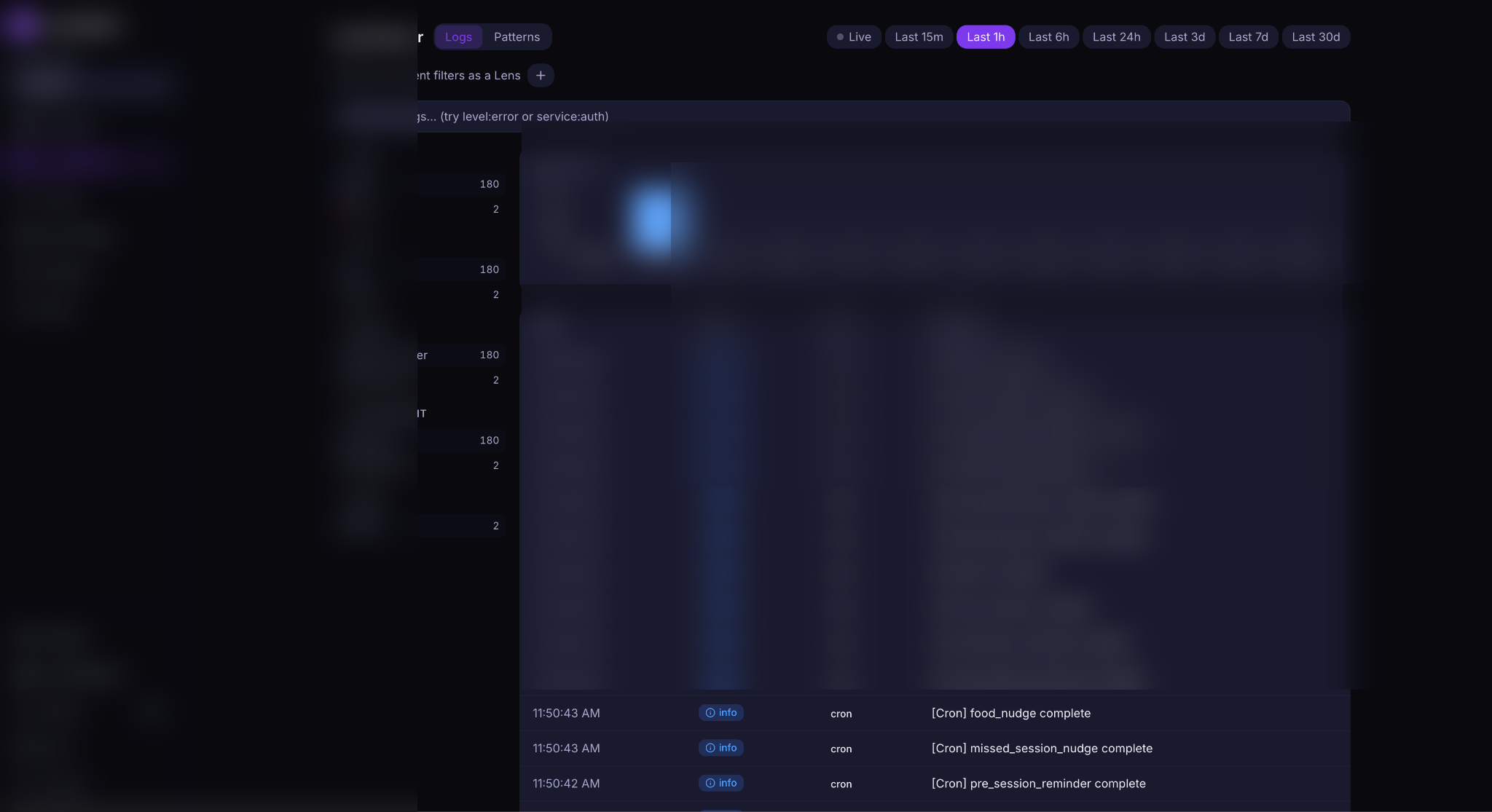This screenshot has height=812, width=1492.
Task: Click the plus icon to save filters as a Lens
Action: tap(540, 75)
